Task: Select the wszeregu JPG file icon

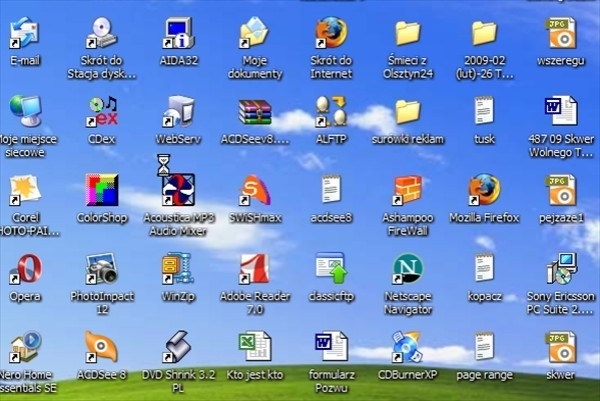Action: click(561, 33)
